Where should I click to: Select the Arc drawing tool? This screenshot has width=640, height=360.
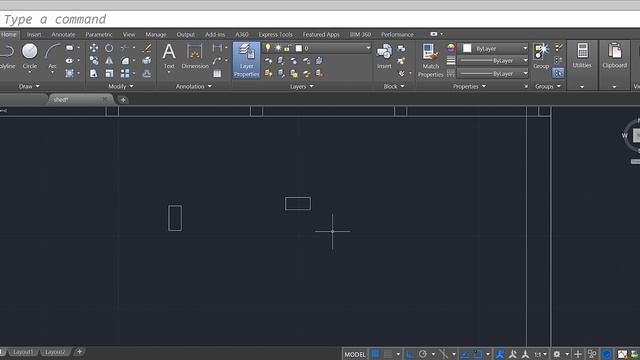point(52,56)
